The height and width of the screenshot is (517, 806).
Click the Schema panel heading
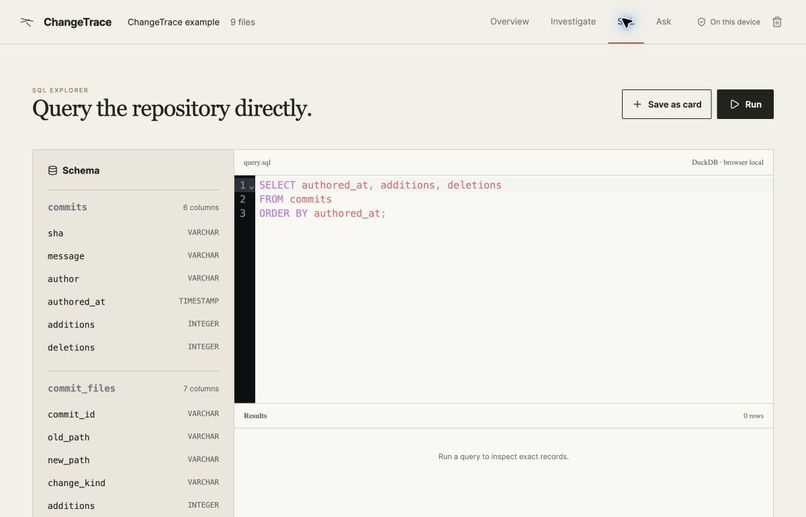pyautogui.click(x=81, y=170)
